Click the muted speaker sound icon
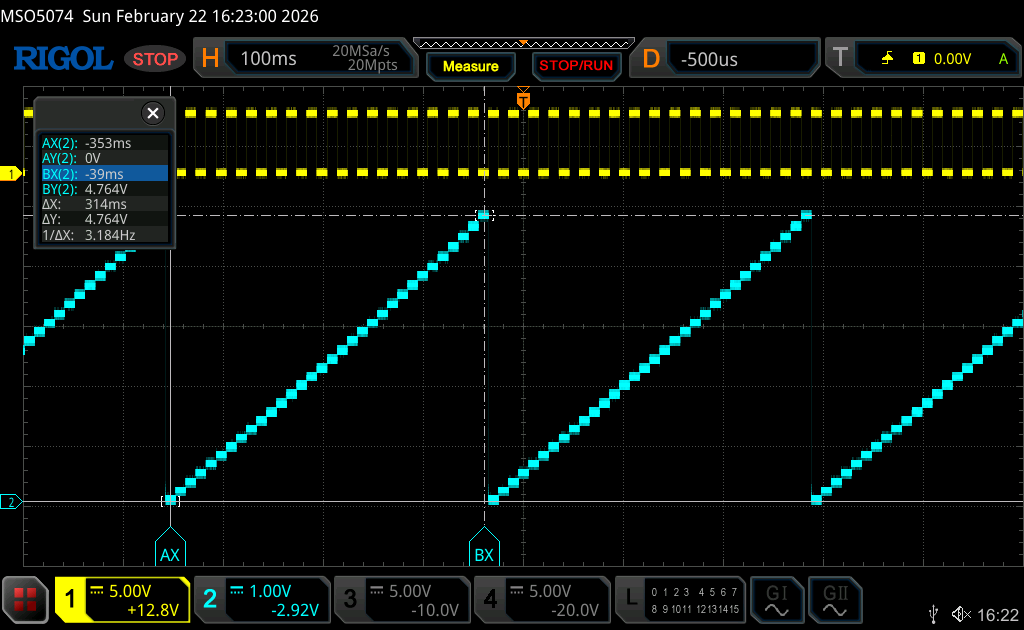The height and width of the screenshot is (630, 1024). pos(961,613)
